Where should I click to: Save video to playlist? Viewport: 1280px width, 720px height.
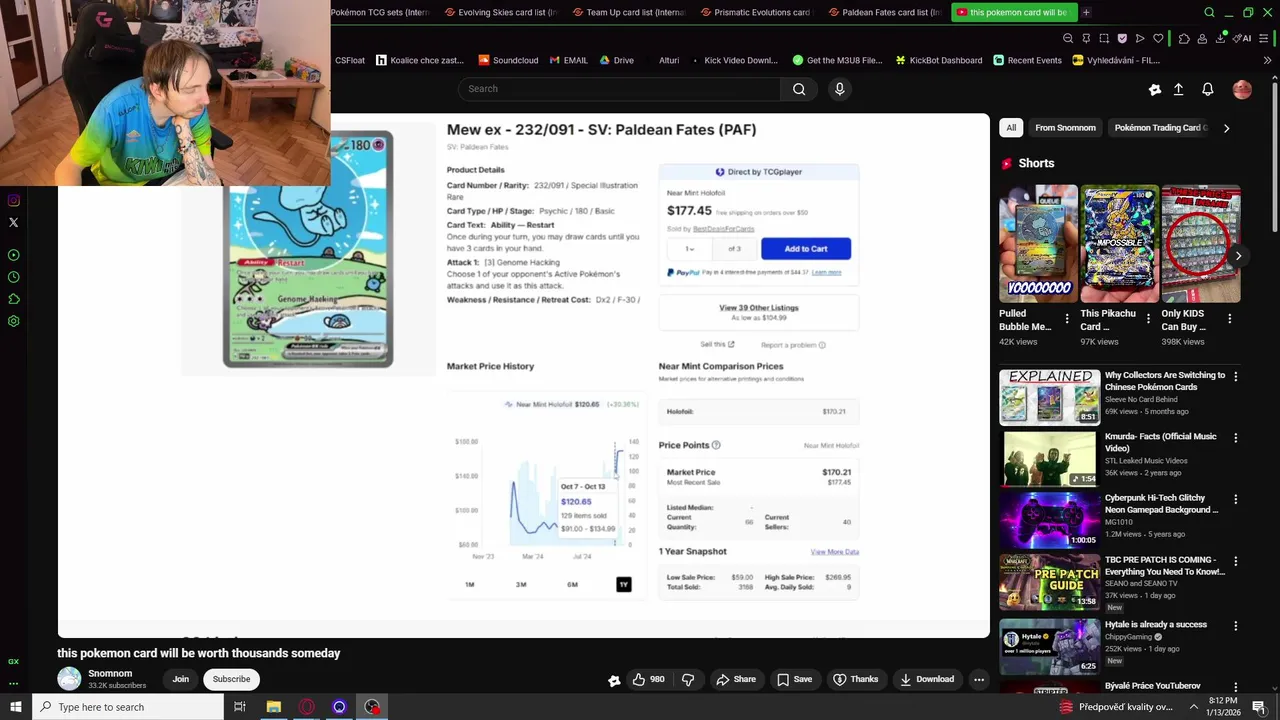794,679
